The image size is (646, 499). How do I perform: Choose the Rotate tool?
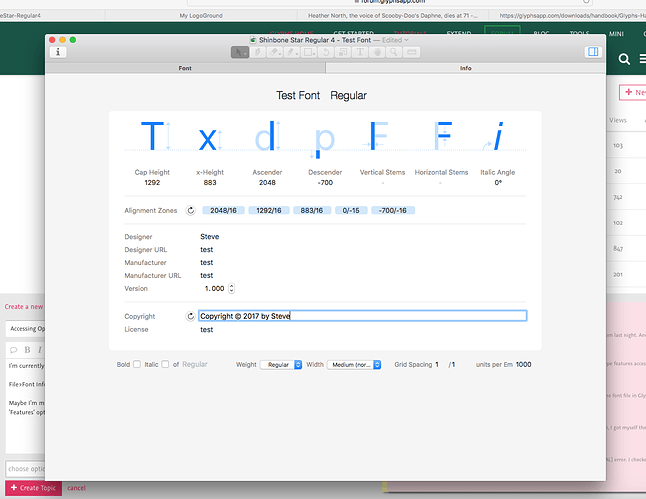point(325,52)
